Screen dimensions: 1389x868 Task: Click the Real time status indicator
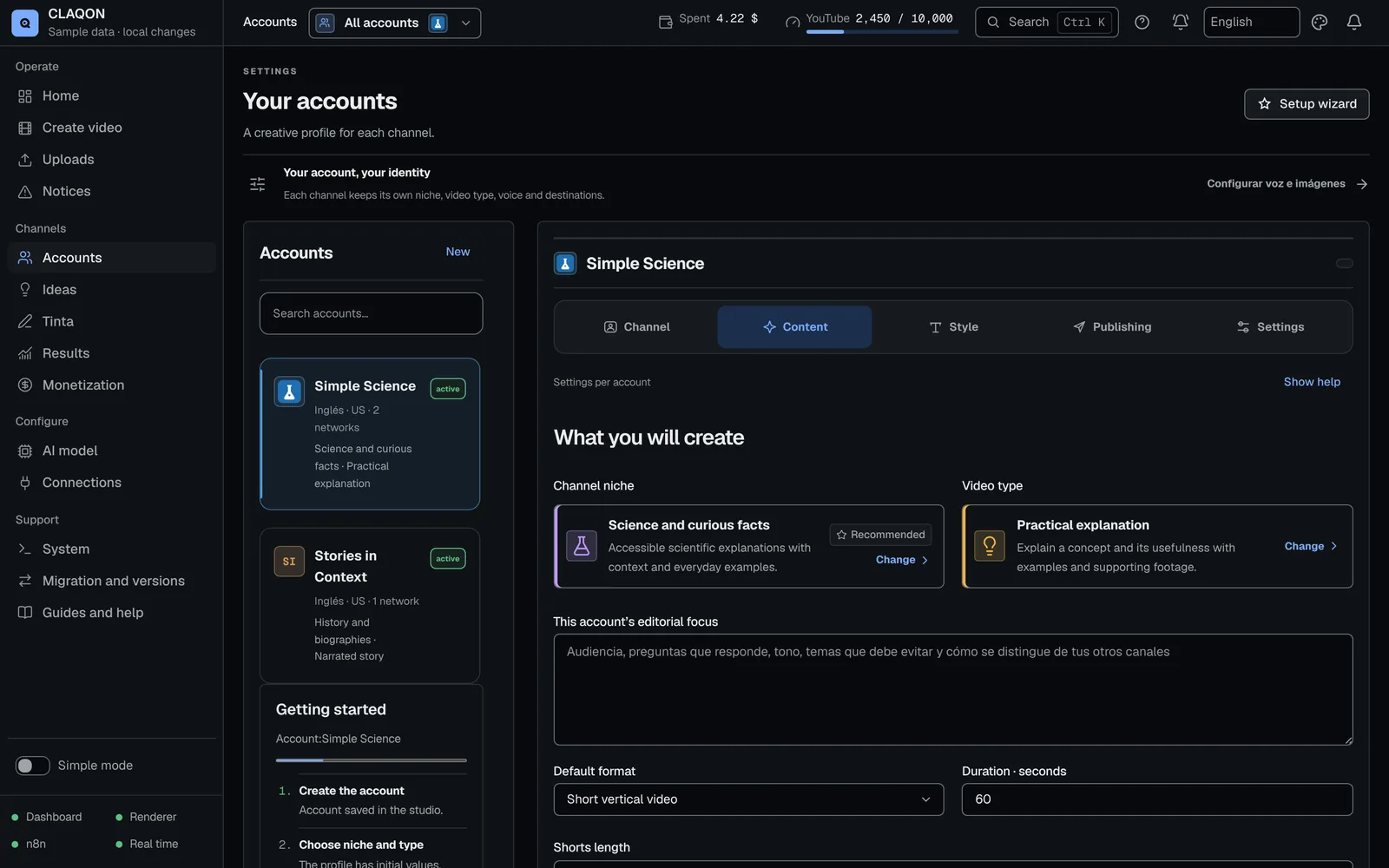[147, 844]
